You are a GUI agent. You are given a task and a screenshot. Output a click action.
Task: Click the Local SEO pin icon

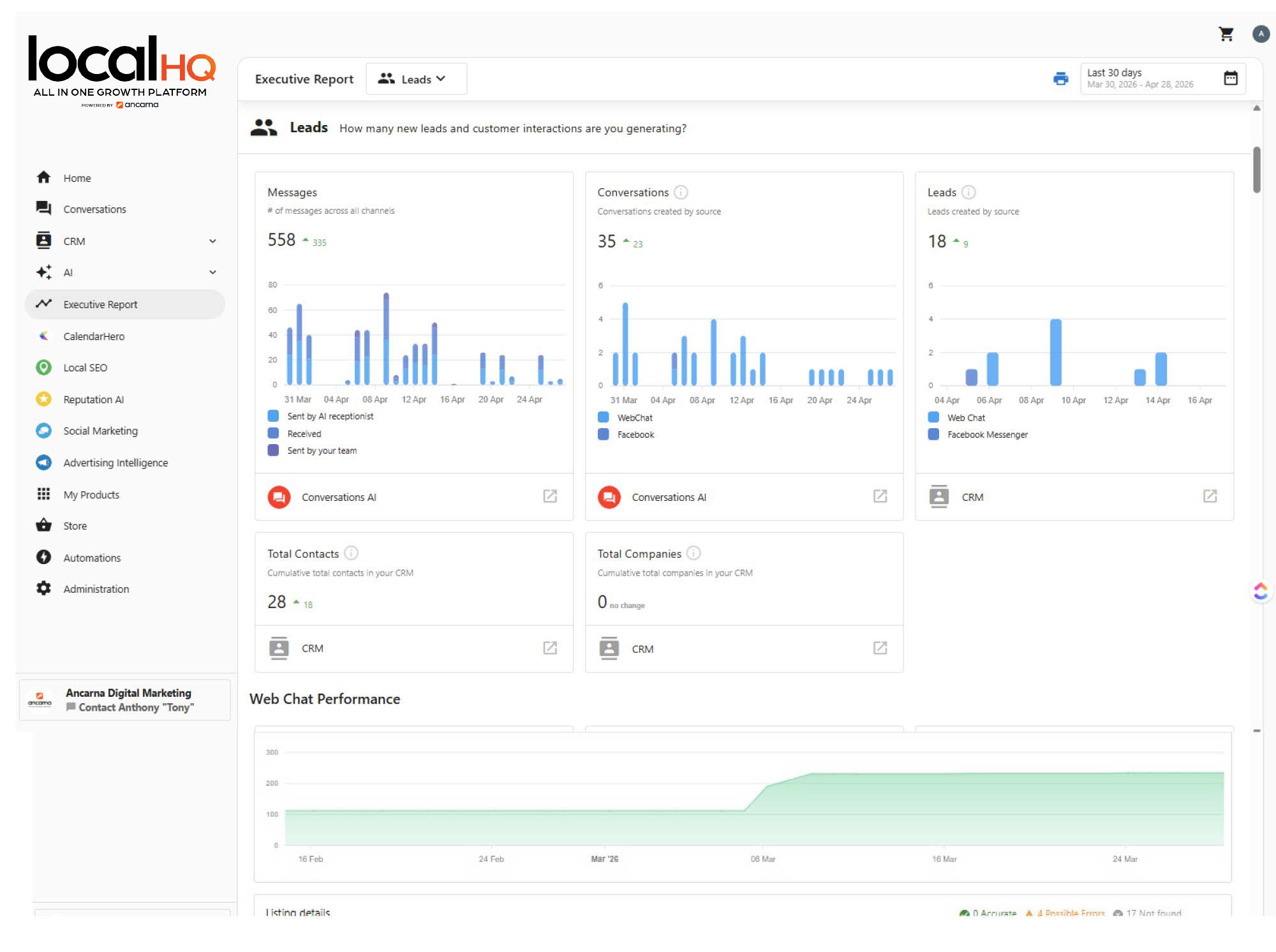click(43, 368)
